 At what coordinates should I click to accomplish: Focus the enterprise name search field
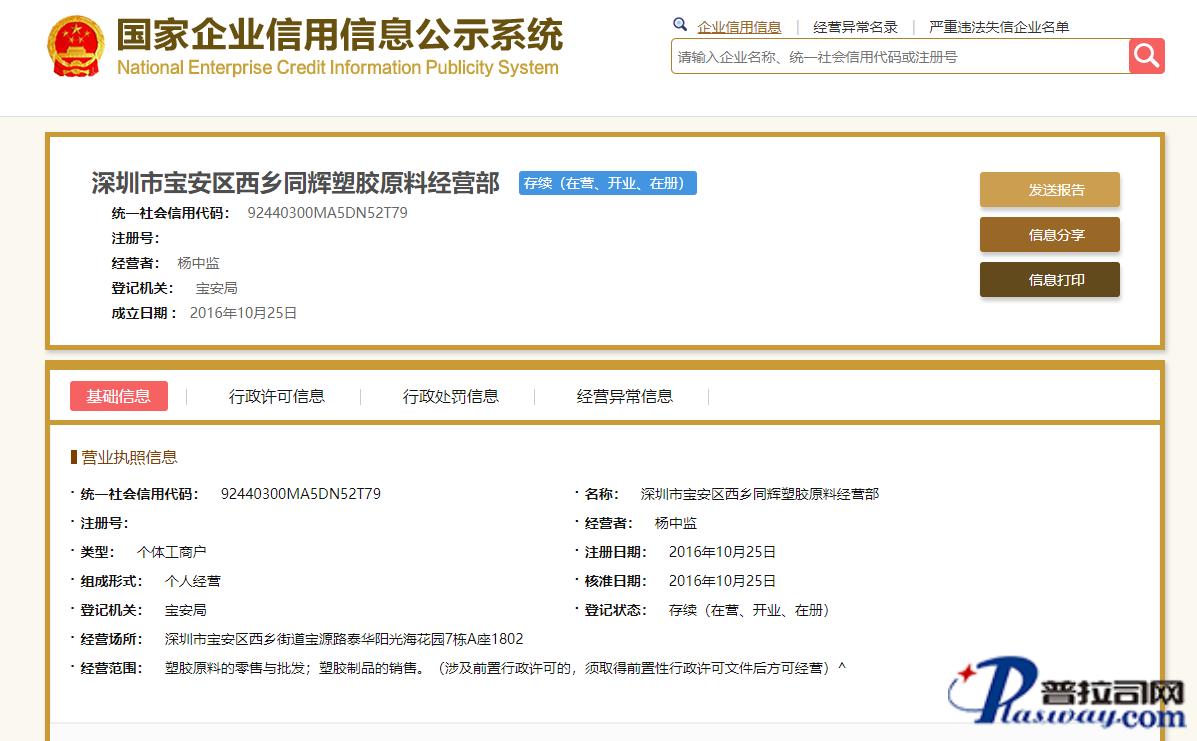(x=898, y=57)
